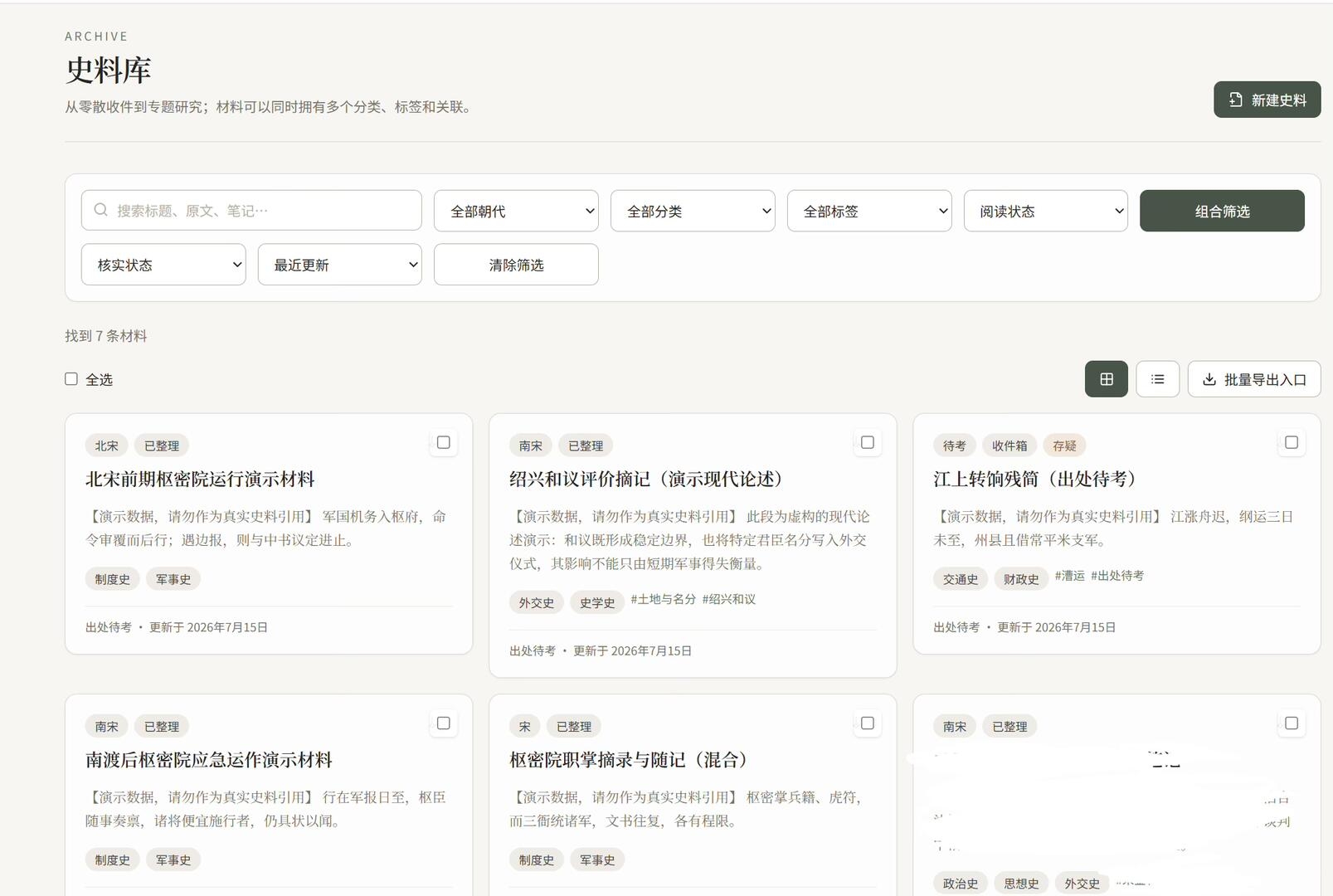Switch to list view icon
Viewport: 1333px width, 896px height.
click(x=1158, y=379)
